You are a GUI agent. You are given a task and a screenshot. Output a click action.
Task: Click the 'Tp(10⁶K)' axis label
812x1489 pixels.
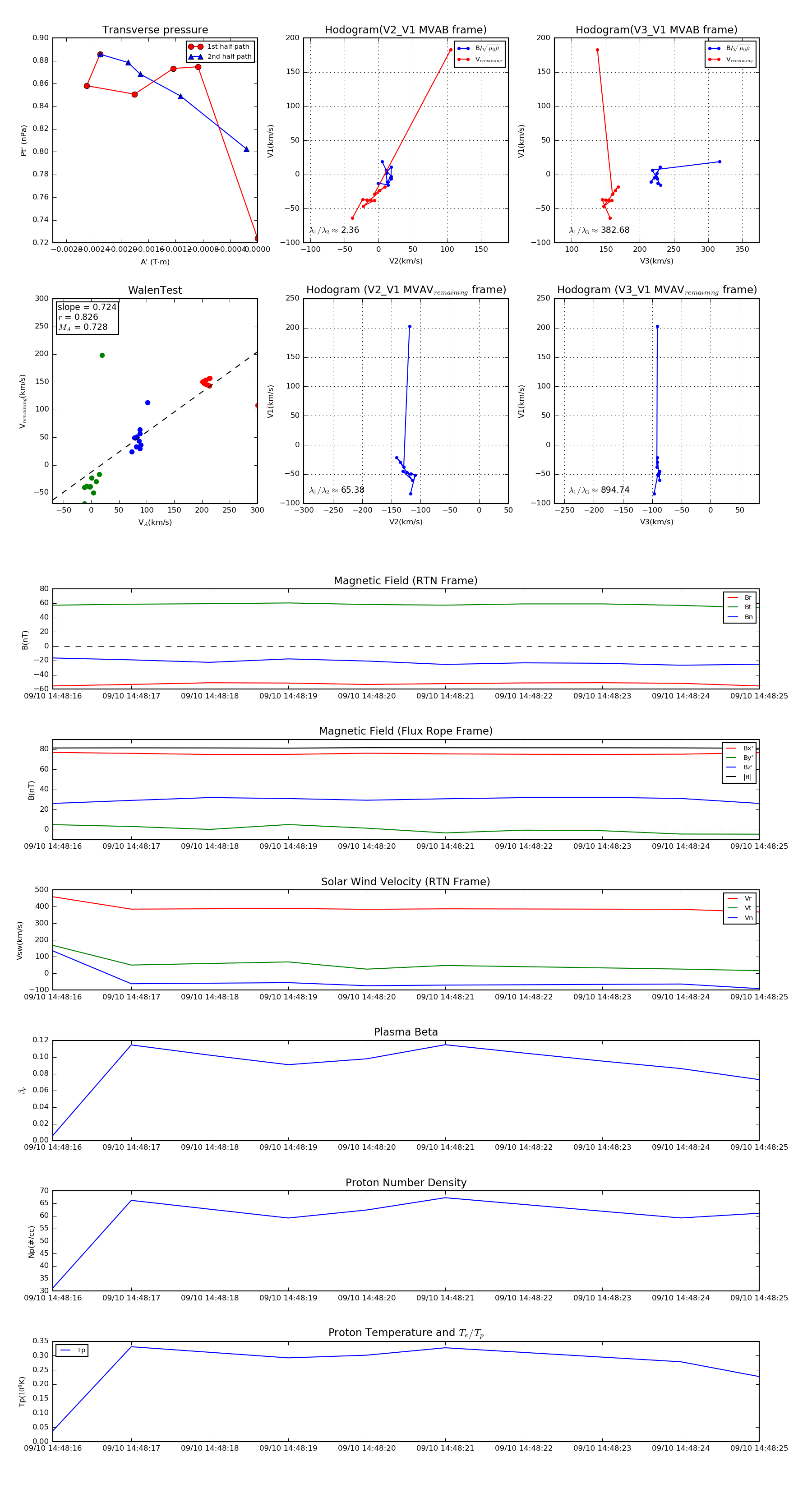coord(22,1392)
